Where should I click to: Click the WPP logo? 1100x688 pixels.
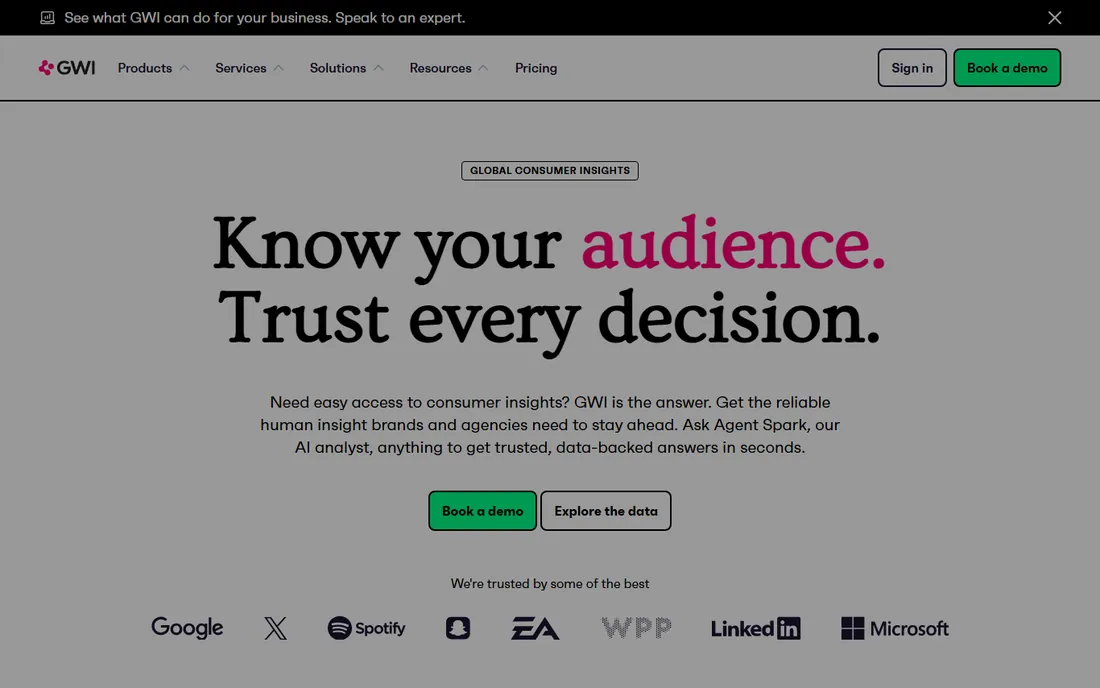(x=636, y=628)
